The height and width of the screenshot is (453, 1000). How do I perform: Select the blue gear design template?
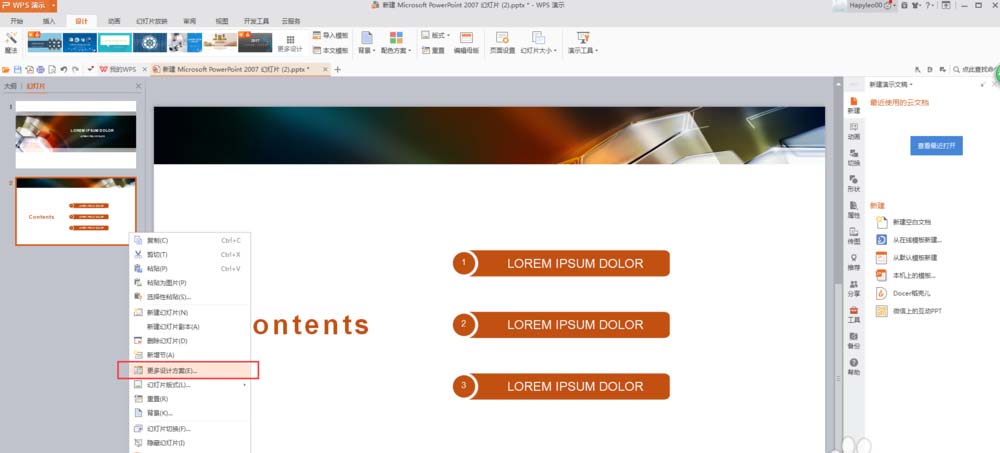point(150,42)
